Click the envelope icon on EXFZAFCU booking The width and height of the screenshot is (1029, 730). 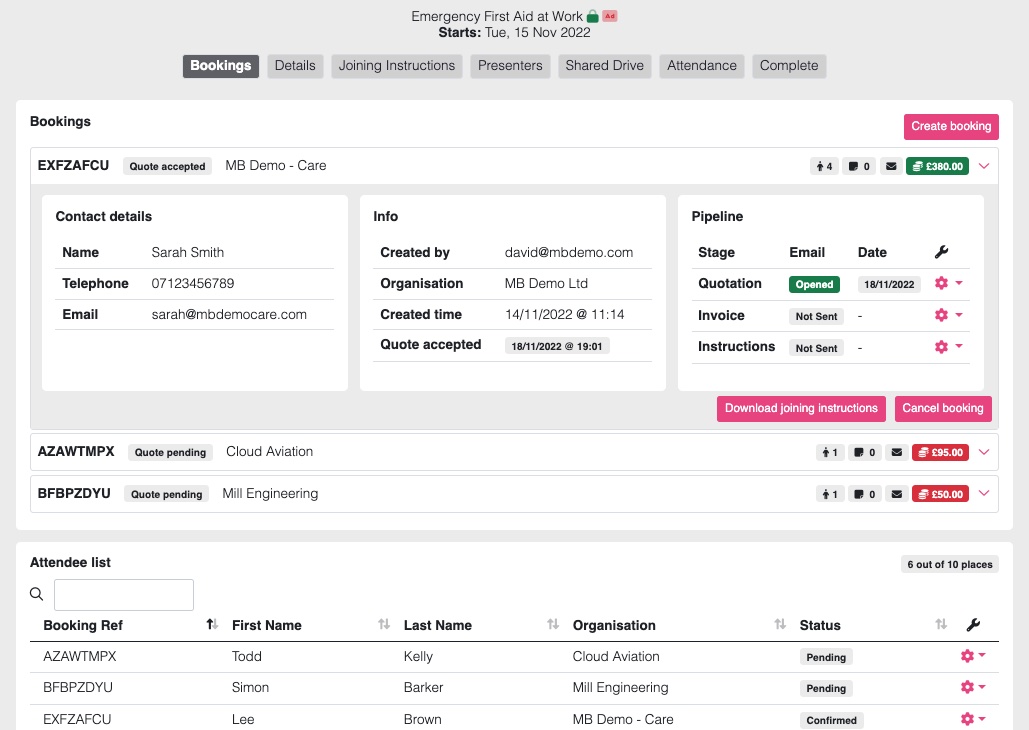click(x=890, y=166)
